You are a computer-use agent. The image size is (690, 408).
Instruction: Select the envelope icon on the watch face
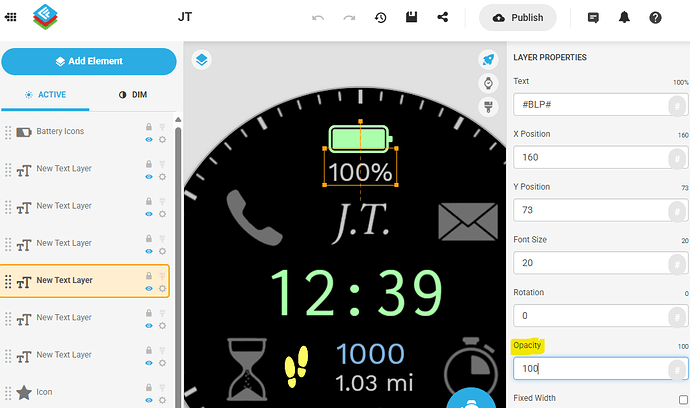coord(468,221)
